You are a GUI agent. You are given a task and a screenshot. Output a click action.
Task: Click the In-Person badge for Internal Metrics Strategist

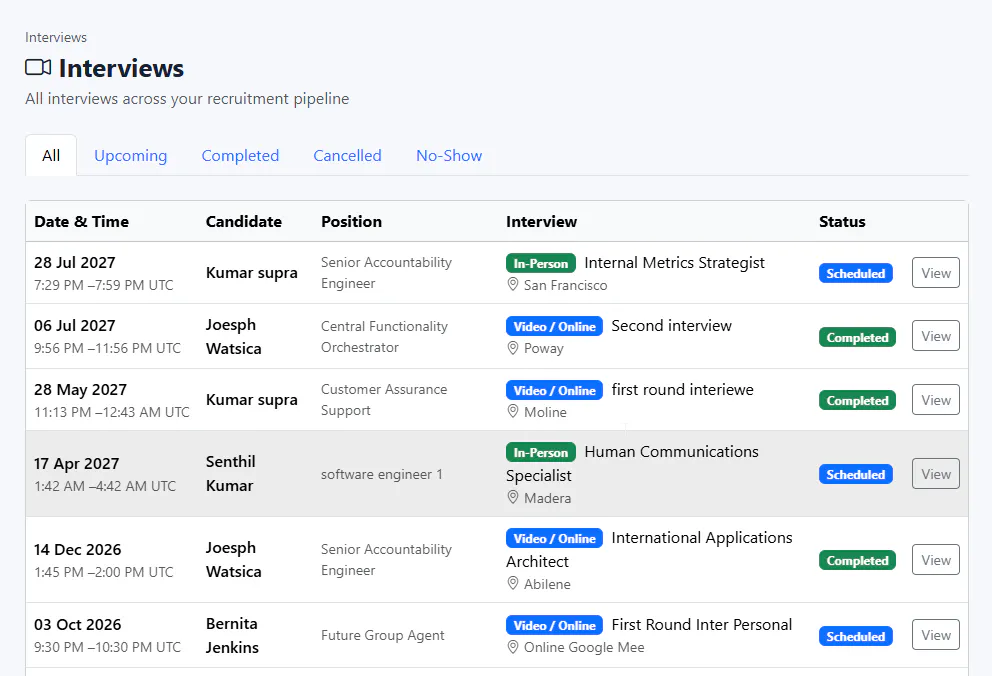[541, 263]
